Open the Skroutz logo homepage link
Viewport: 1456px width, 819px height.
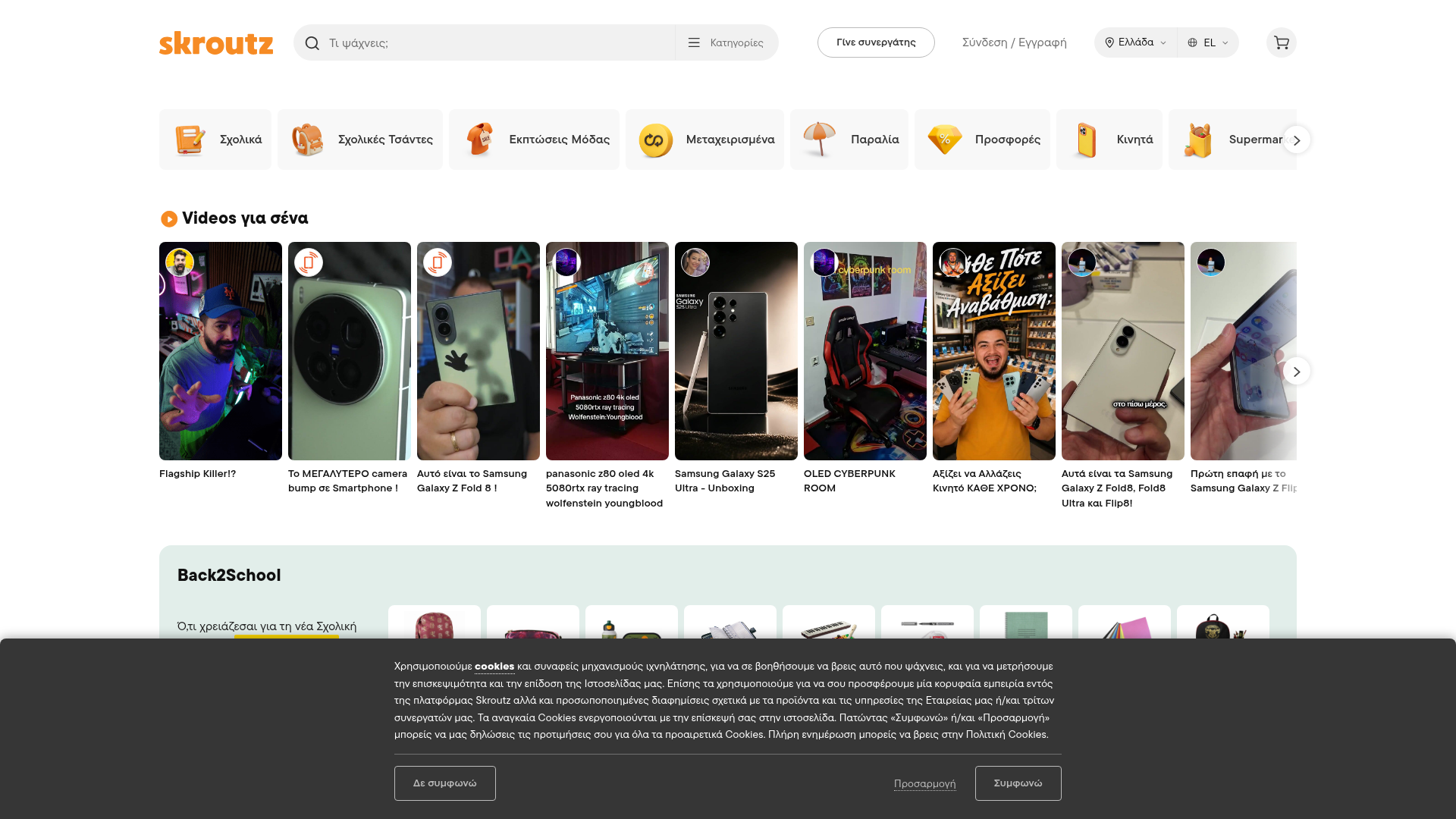coord(216,42)
